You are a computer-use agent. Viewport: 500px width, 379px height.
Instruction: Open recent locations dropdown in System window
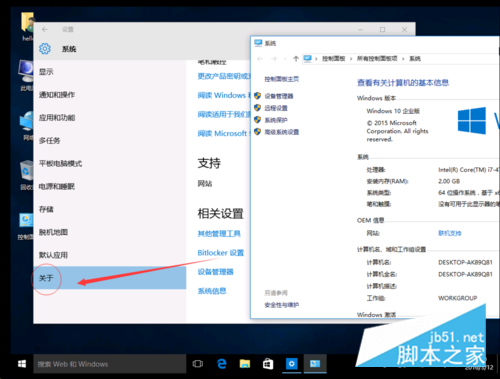pyautogui.click(x=285, y=59)
